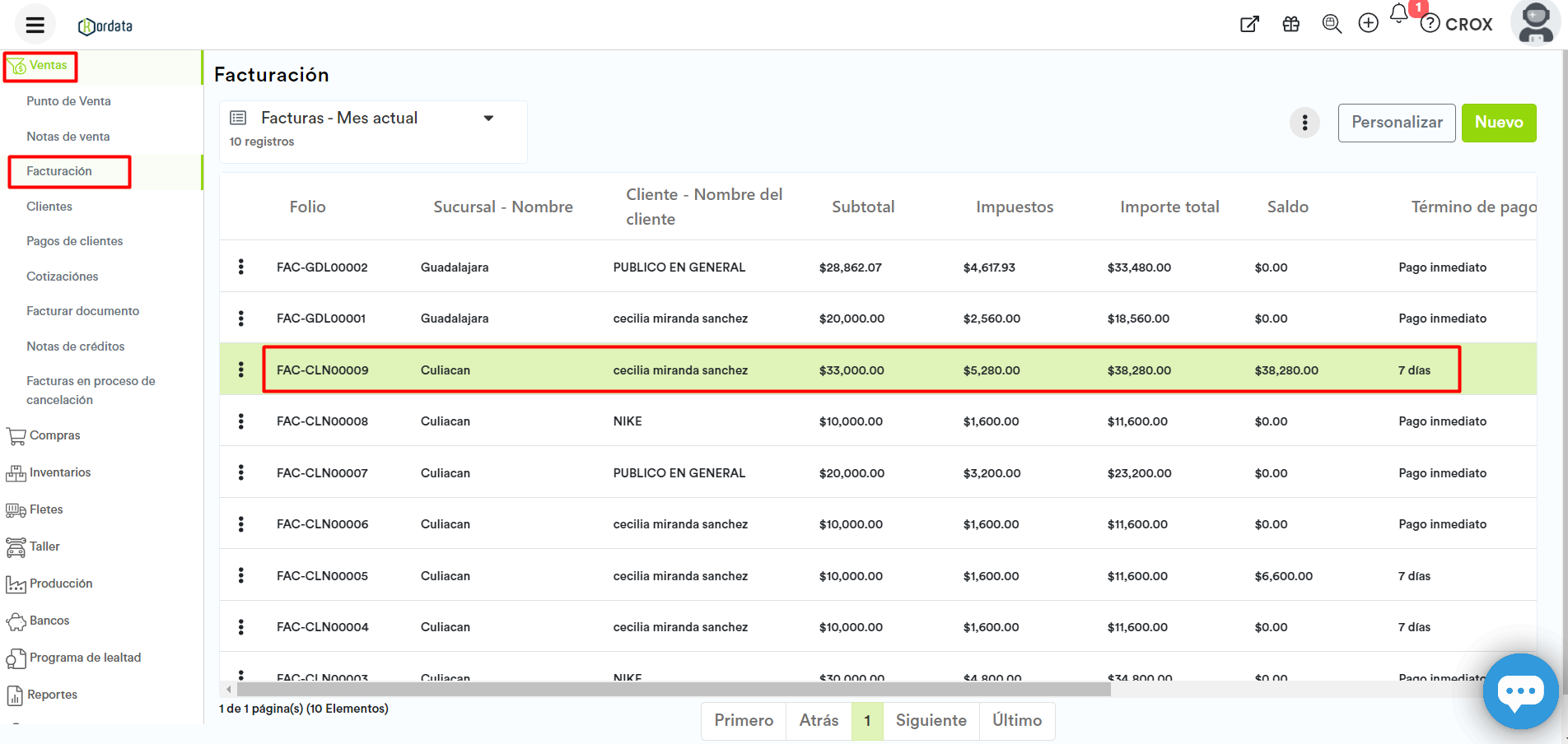Expand the Facturas - Mes actual dropdown
Image resolution: width=1568 pixels, height=744 pixels.
pyautogui.click(x=488, y=119)
